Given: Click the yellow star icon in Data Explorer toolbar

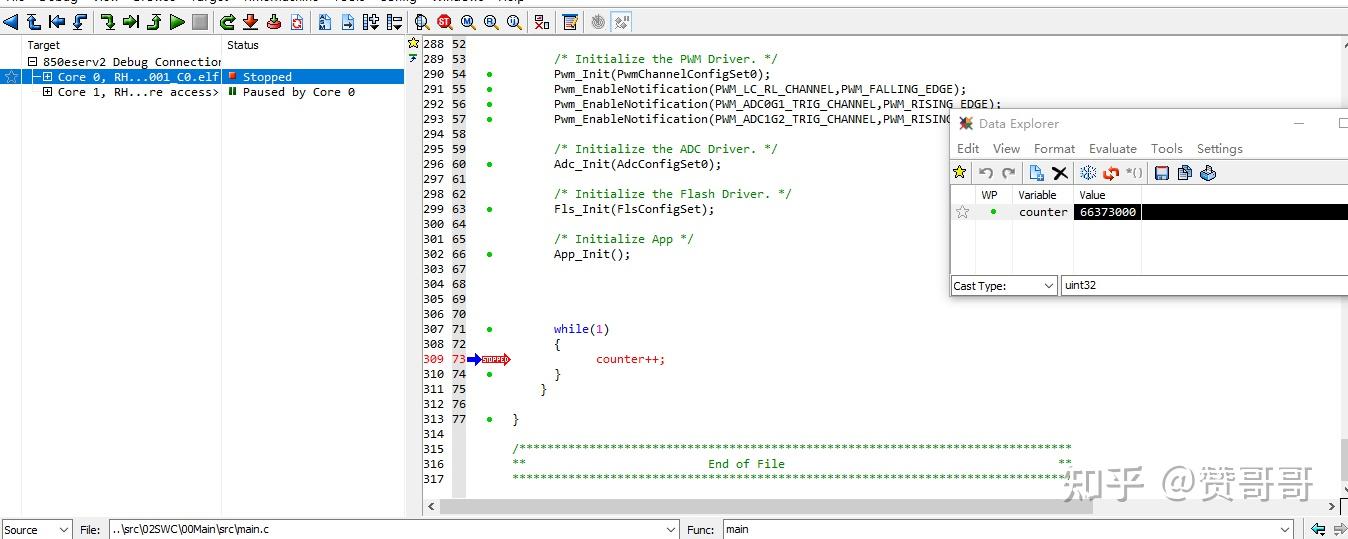Looking at the screenshot, I should click(960, 173).
